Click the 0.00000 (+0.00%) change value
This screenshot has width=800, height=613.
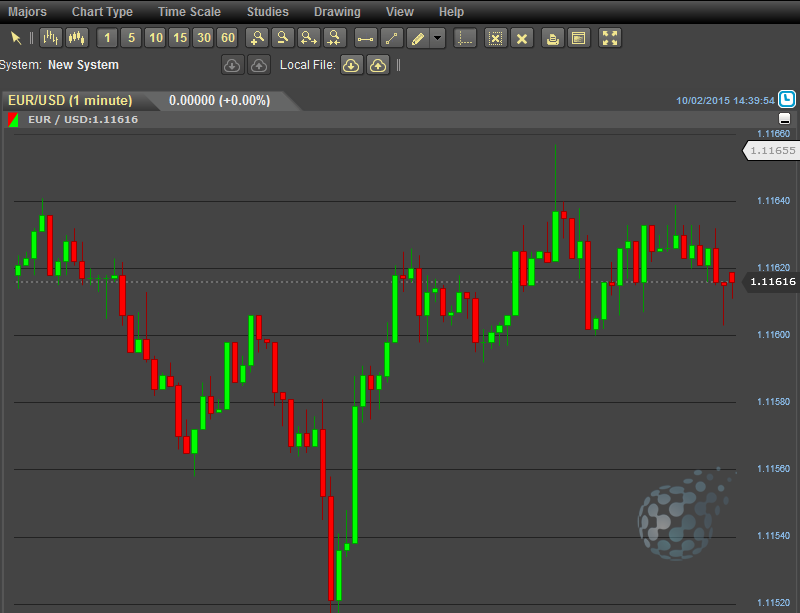click(219, 101)
